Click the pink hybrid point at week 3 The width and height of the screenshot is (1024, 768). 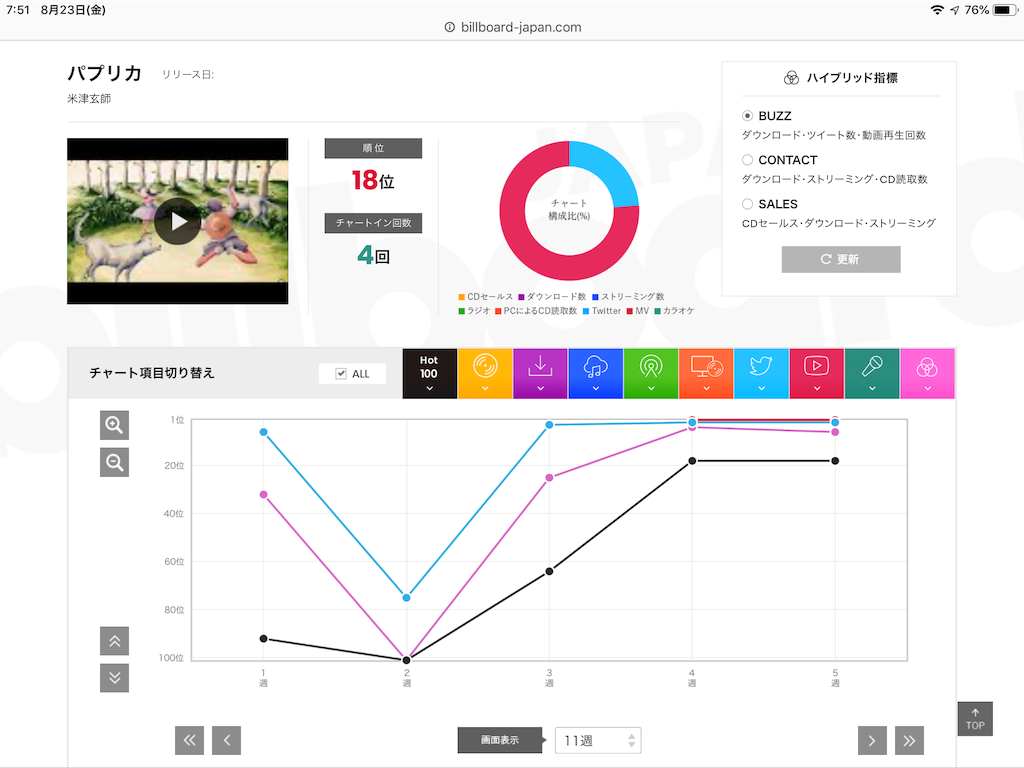(x=549, y=478)
